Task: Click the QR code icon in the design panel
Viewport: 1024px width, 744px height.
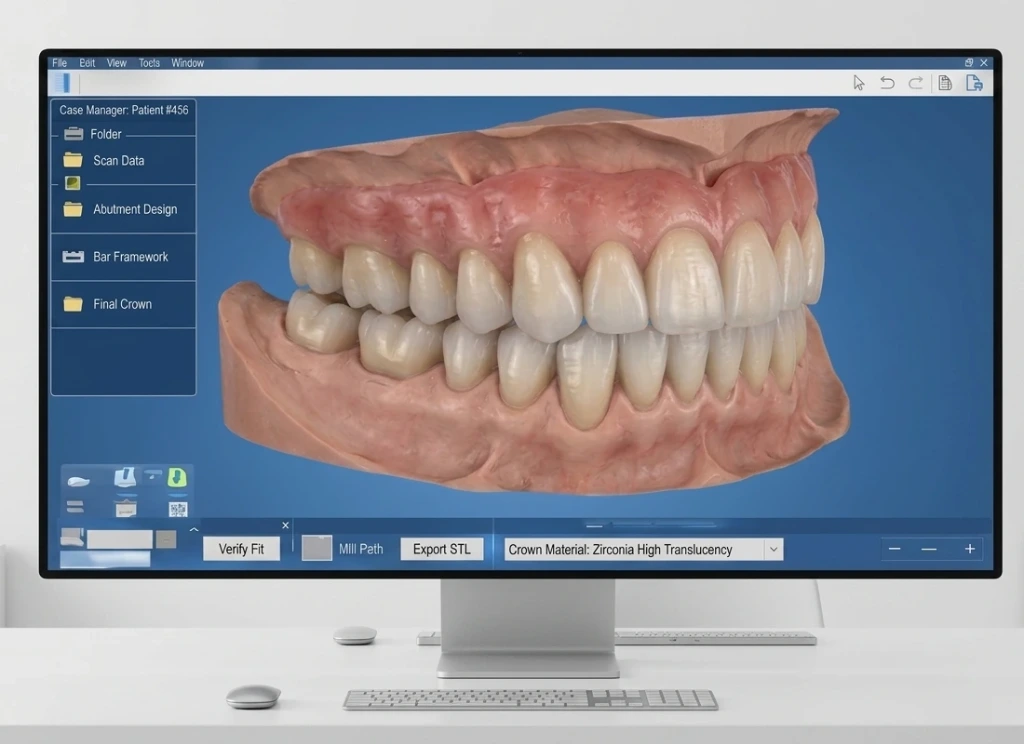Action: [x=176, y=508]
